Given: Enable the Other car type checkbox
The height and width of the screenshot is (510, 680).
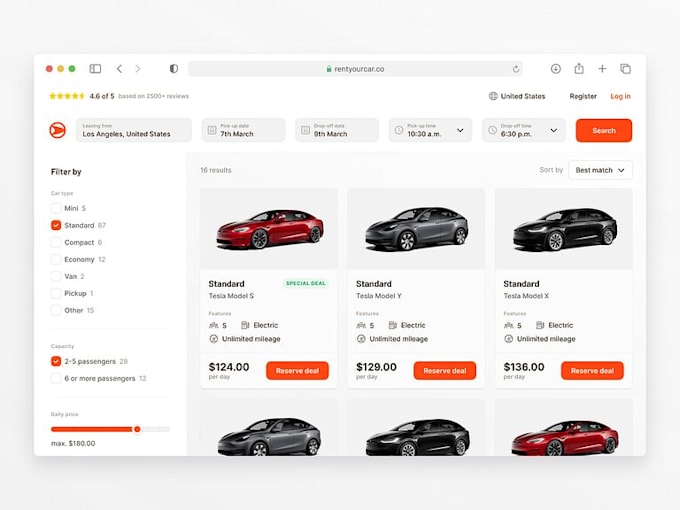Looking at the screenshot, I should click(56, 310).
